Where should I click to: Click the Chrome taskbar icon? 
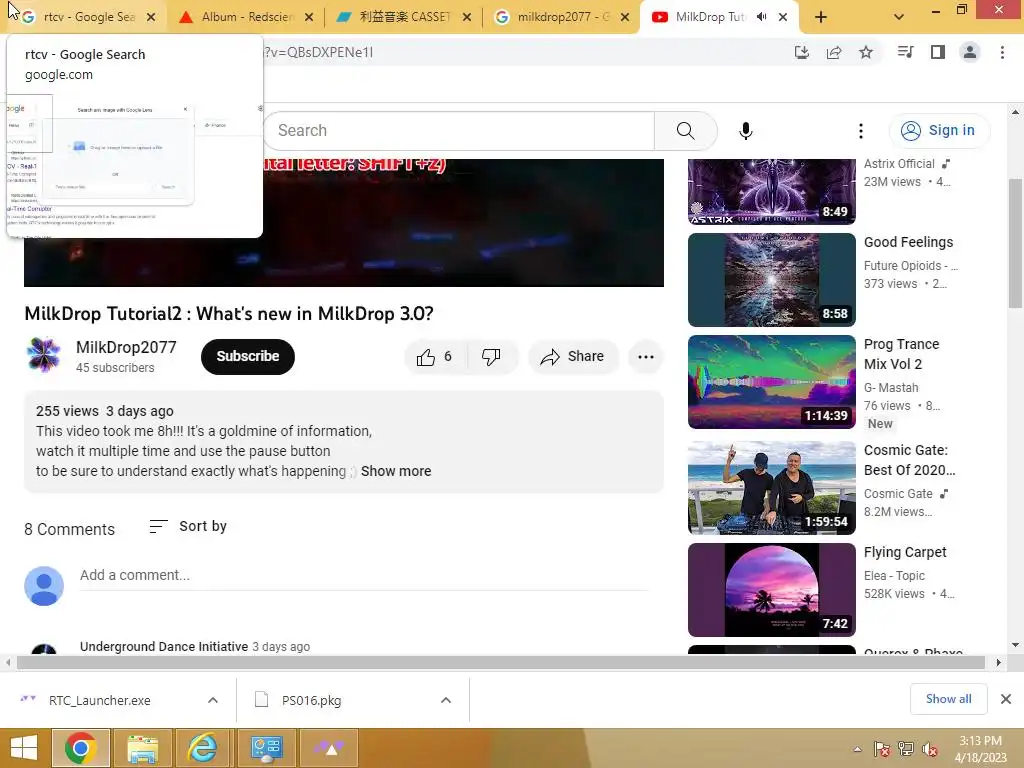[x=81, y=748]
